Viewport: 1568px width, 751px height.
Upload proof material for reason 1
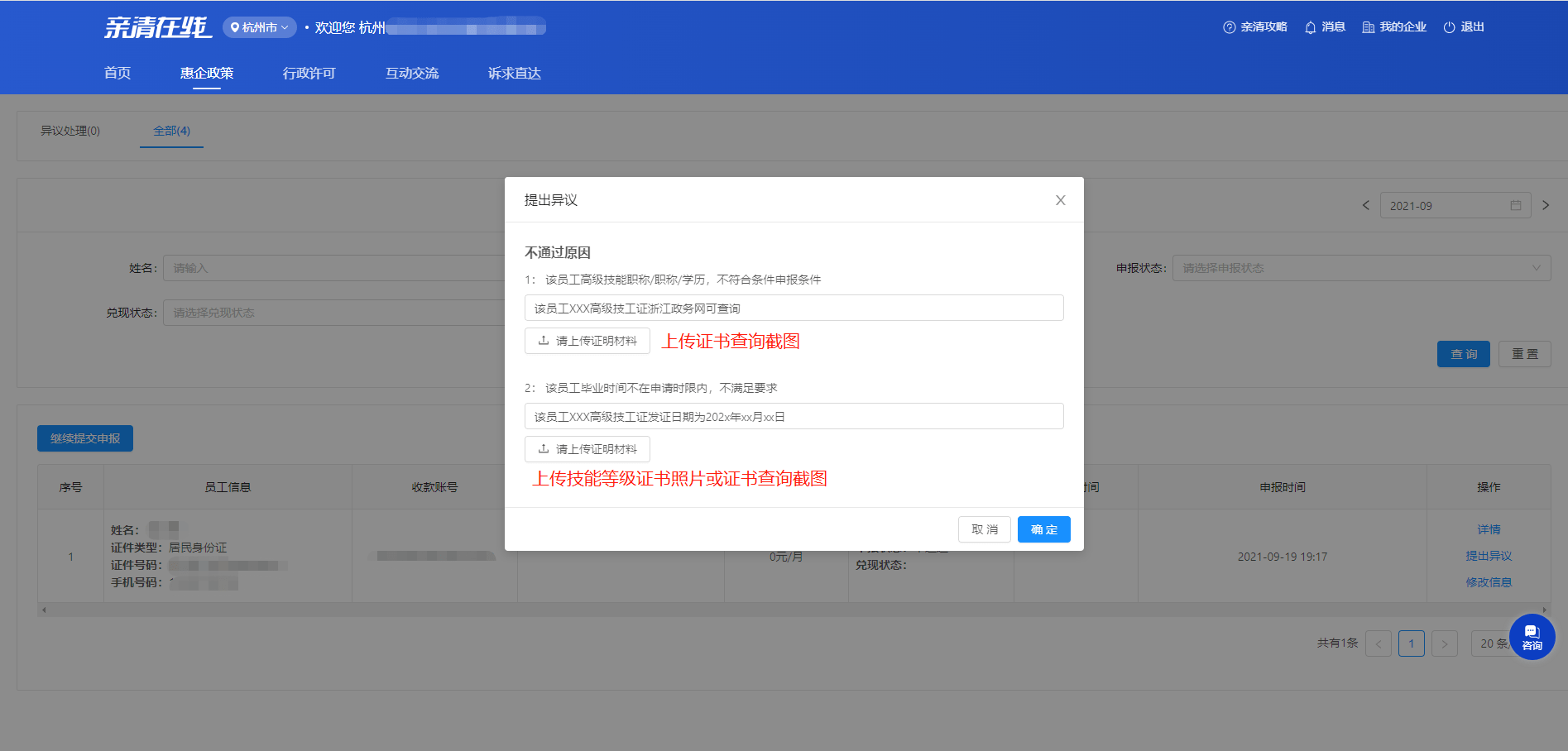[587, 341]
